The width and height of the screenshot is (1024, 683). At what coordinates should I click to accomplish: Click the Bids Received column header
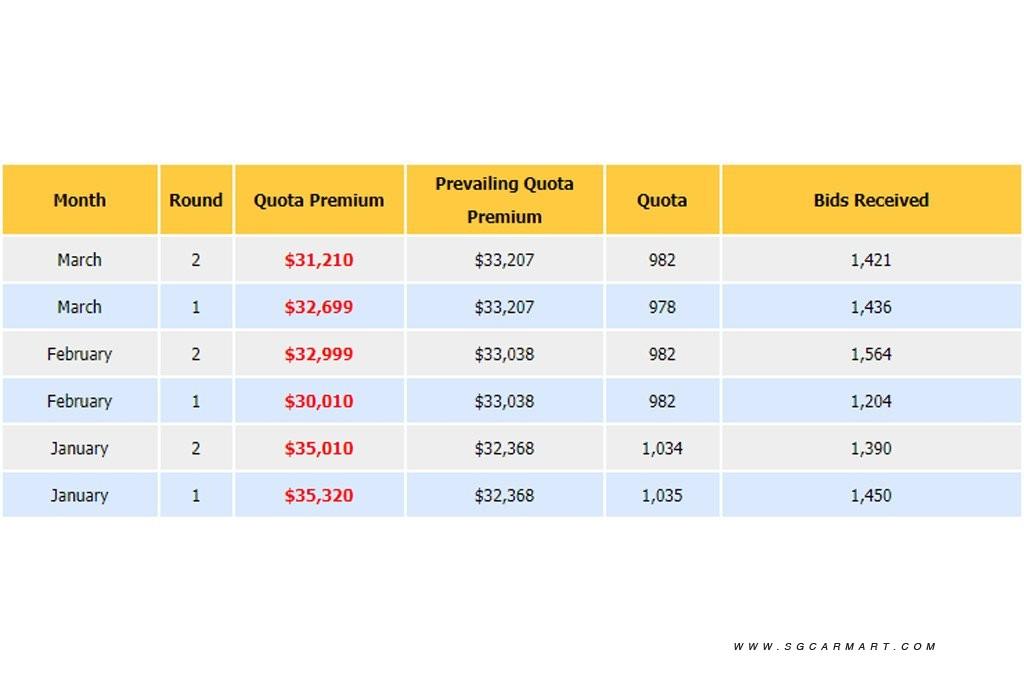[871, 200]
